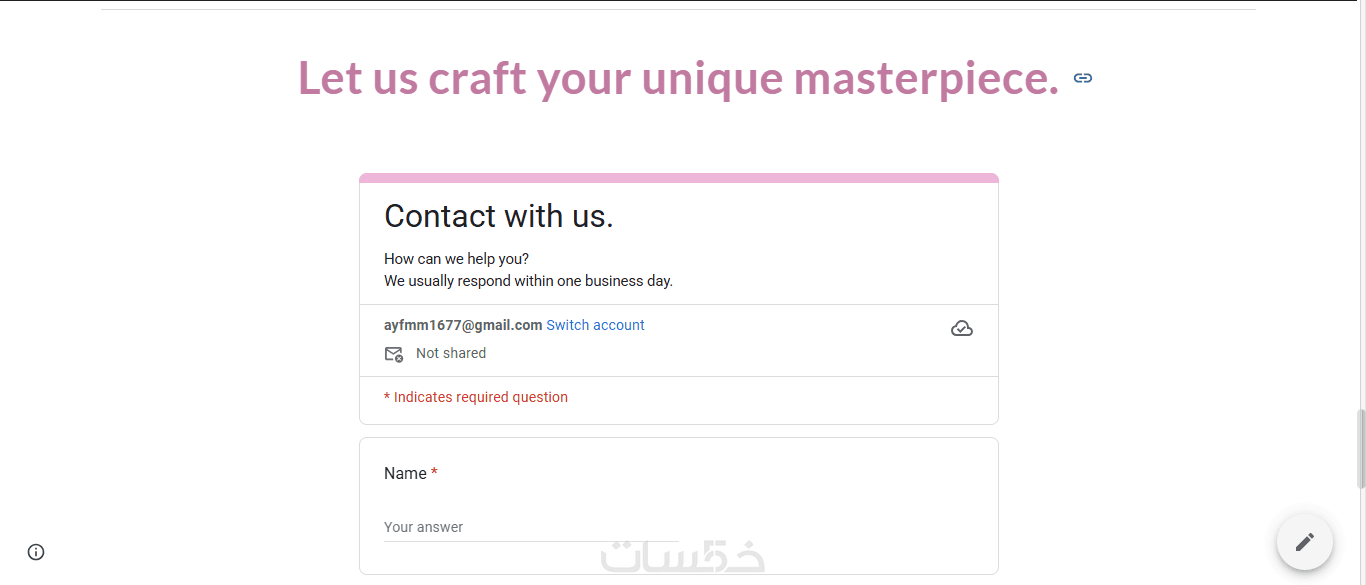Image resolution: width=1366 pixels, height=585 pixels.
Task: Copy heading link via chain icon
Action: click(x=1082, y=78)
